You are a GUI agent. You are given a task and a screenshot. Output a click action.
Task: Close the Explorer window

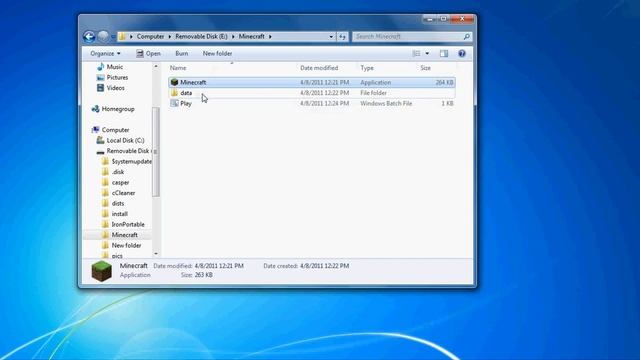coord(462,19)
